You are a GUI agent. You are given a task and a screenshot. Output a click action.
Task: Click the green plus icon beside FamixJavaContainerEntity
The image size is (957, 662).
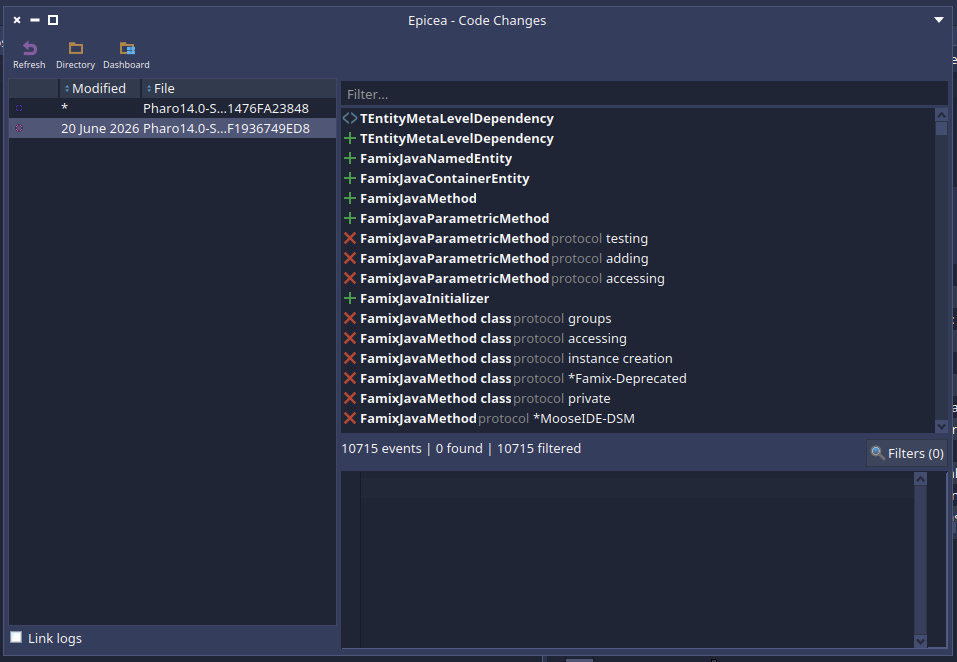tap(350, 179)
